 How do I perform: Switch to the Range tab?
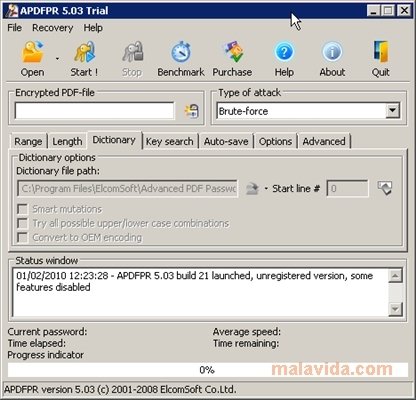[28, 141]
